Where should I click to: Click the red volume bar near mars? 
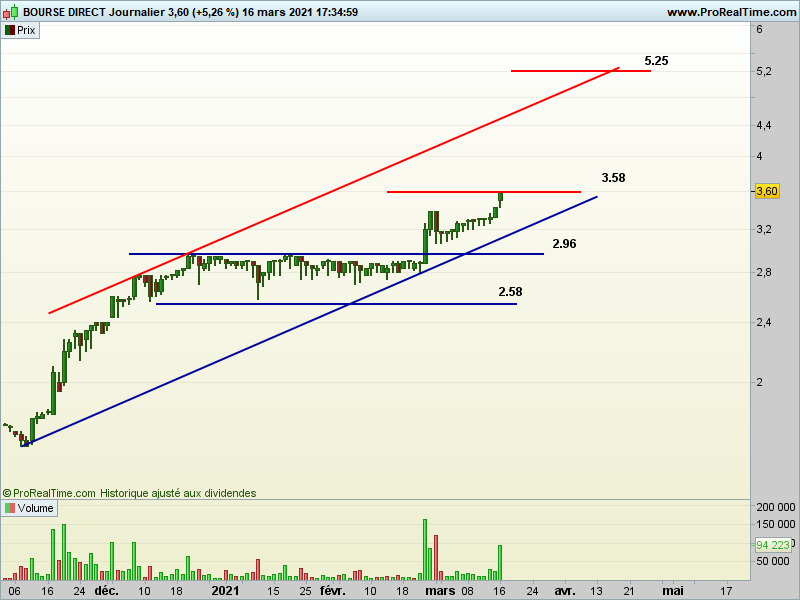tap(436, 555)
